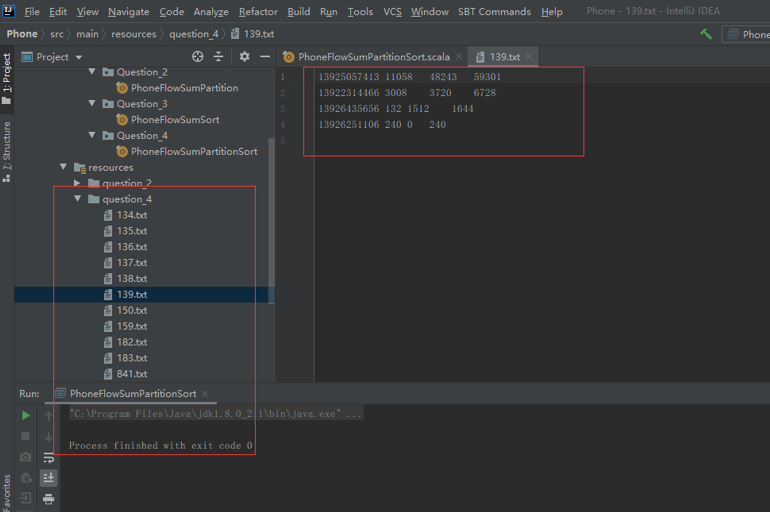Open the 1: Project tool window tab
The width and height of the screenshot is (770, 512).
tap(7, 78)
